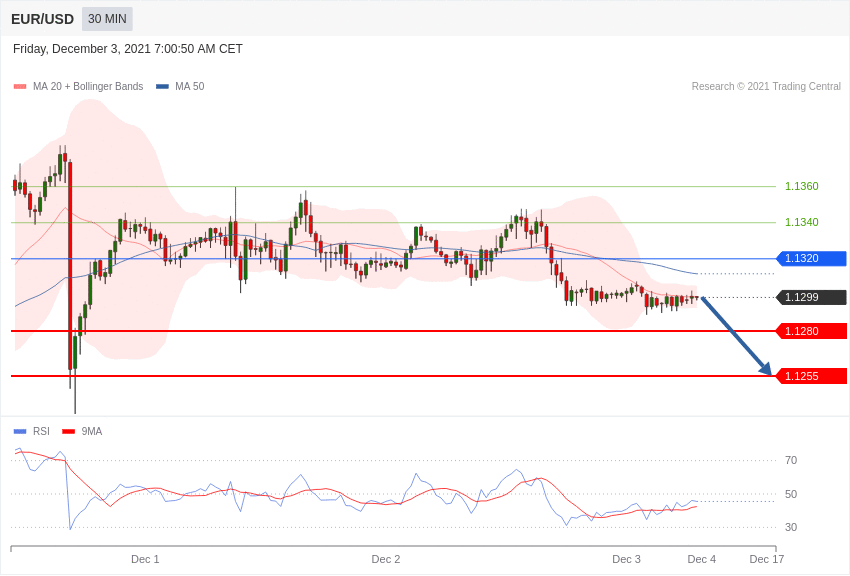The height and width of the screenshot is (576, 850).
Task: Click the black 1.1299 current price tag
Action: click(x=812, y=297)
